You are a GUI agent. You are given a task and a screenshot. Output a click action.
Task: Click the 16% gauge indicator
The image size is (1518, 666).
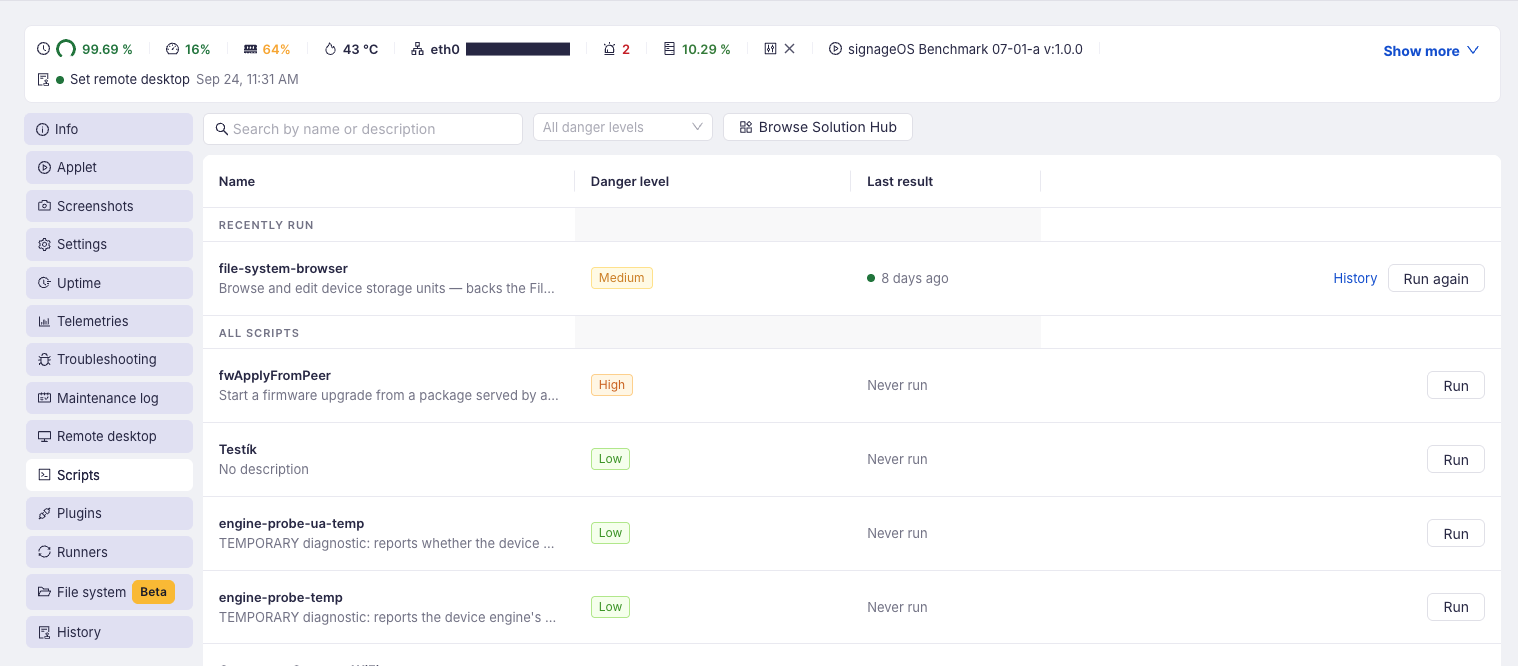tap(188, 49)
